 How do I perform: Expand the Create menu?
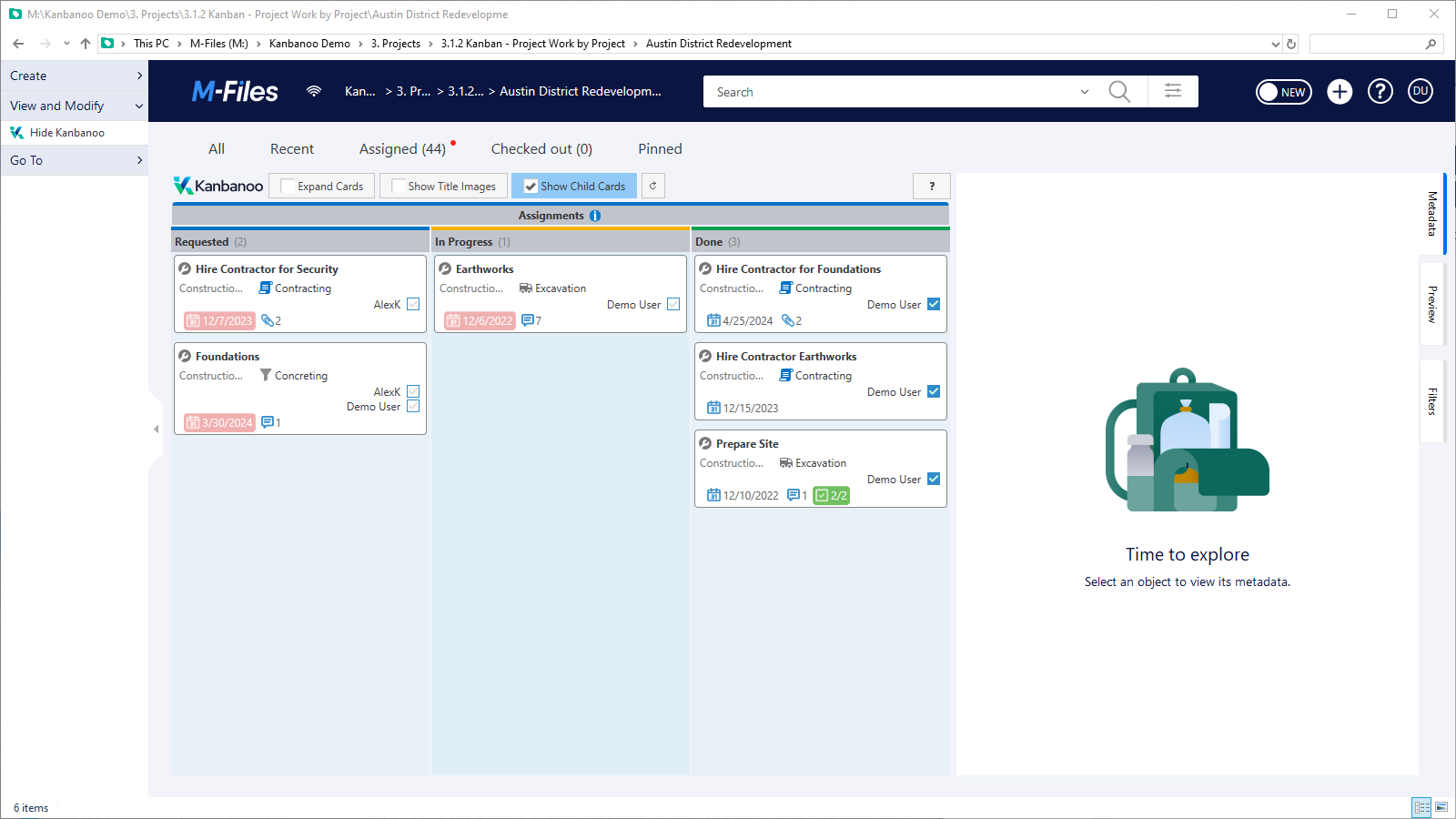coord(75,76)
